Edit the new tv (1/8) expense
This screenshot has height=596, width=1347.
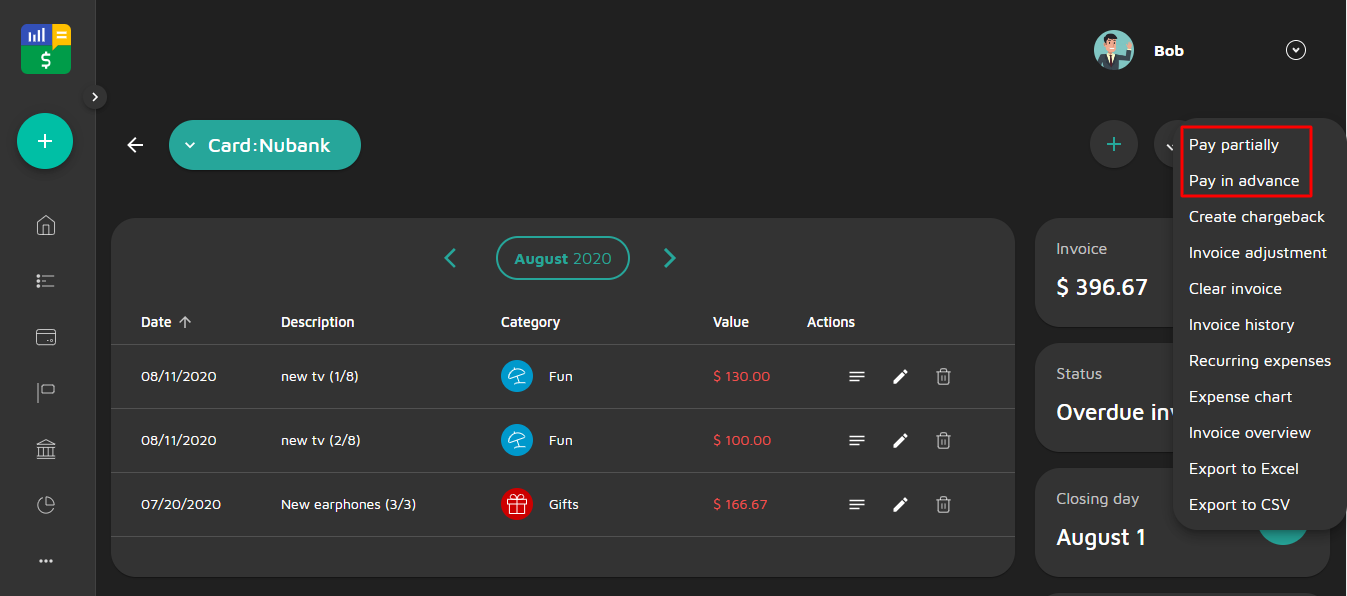coord(900,377)
